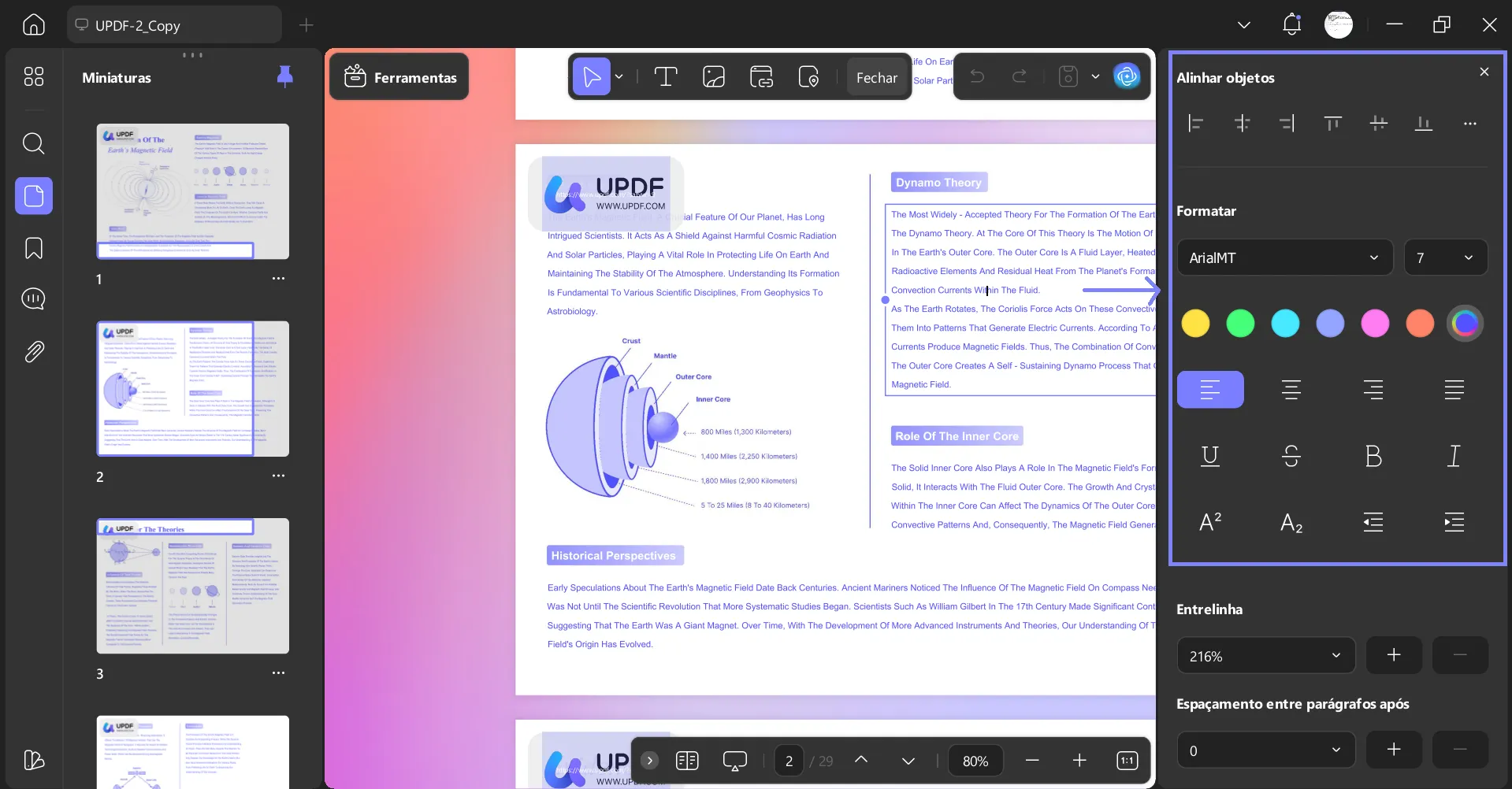1512x789 pixels.
Task: Click the Fechar button
Action: pos(877,76)
